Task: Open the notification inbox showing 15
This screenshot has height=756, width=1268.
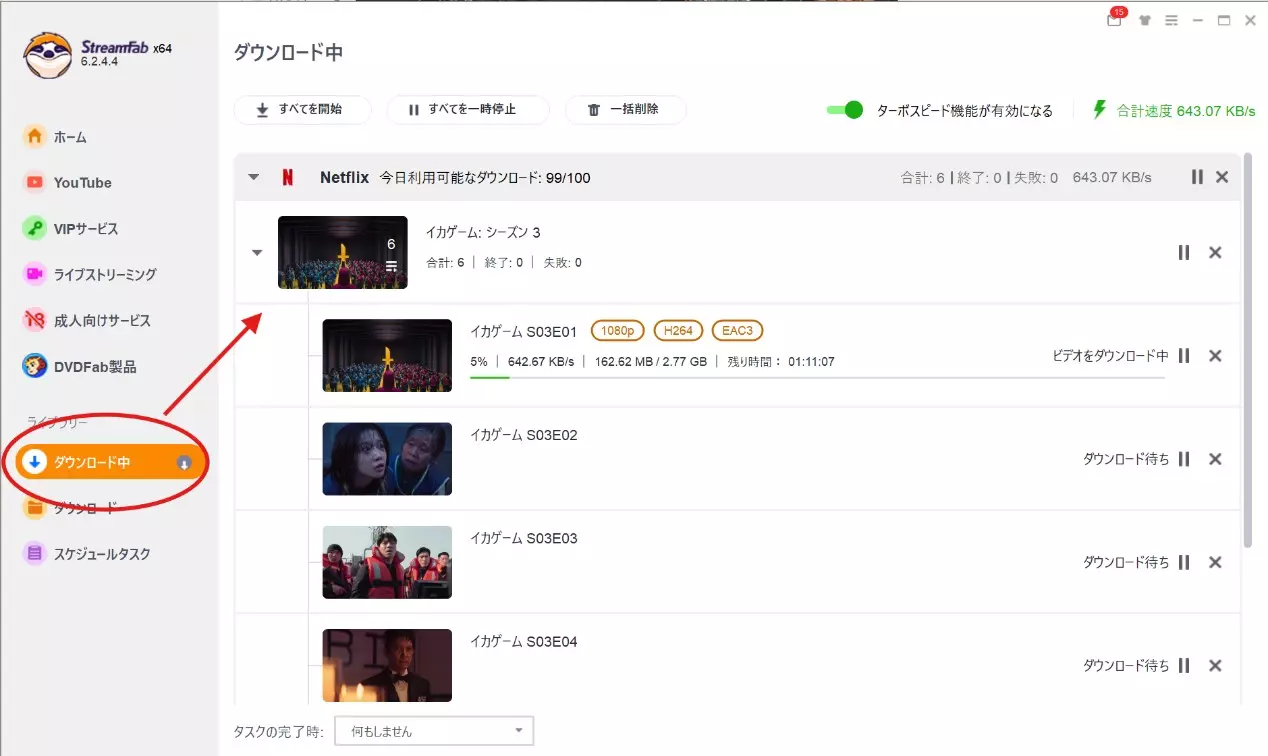Action: click(1113, 20)
